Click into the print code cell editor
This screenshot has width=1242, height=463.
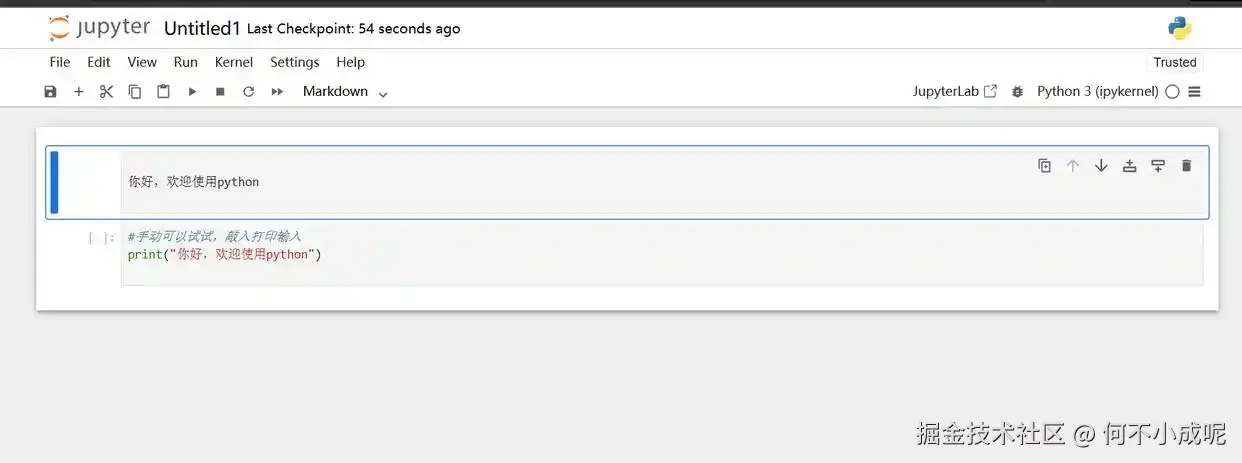[661, 255]
